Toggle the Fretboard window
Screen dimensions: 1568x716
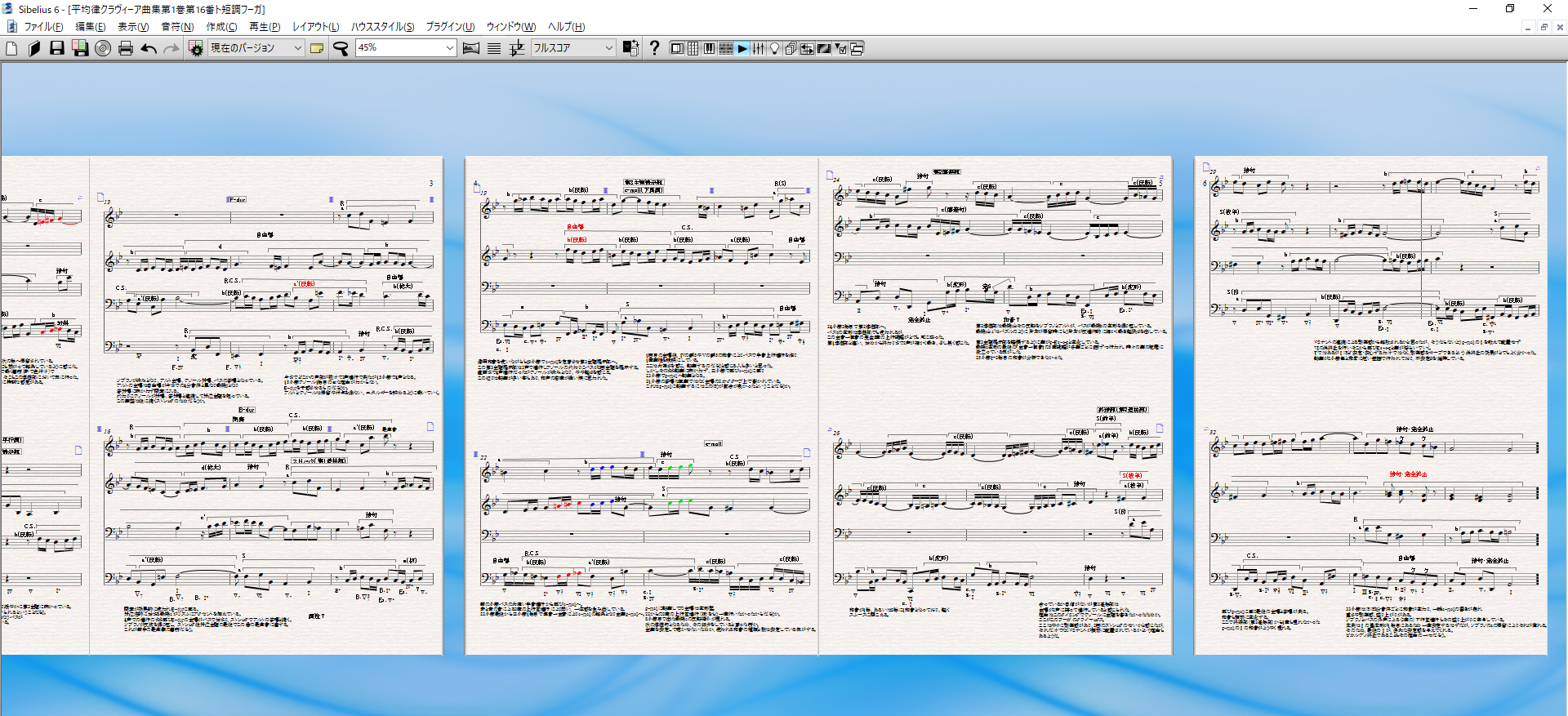(726, 48)
